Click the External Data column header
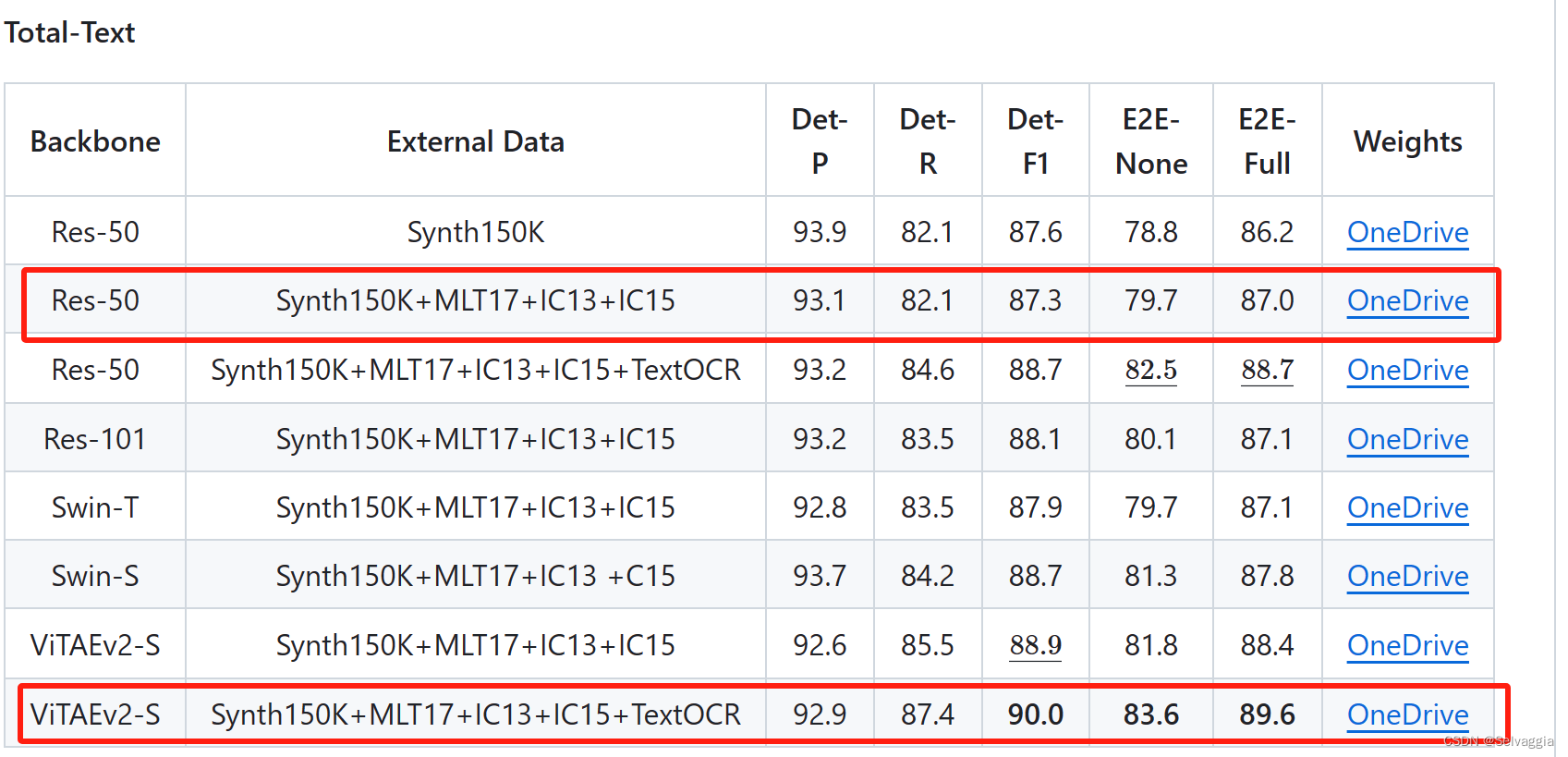Viewport: 1568px width, 757px height. click(476, 141)
